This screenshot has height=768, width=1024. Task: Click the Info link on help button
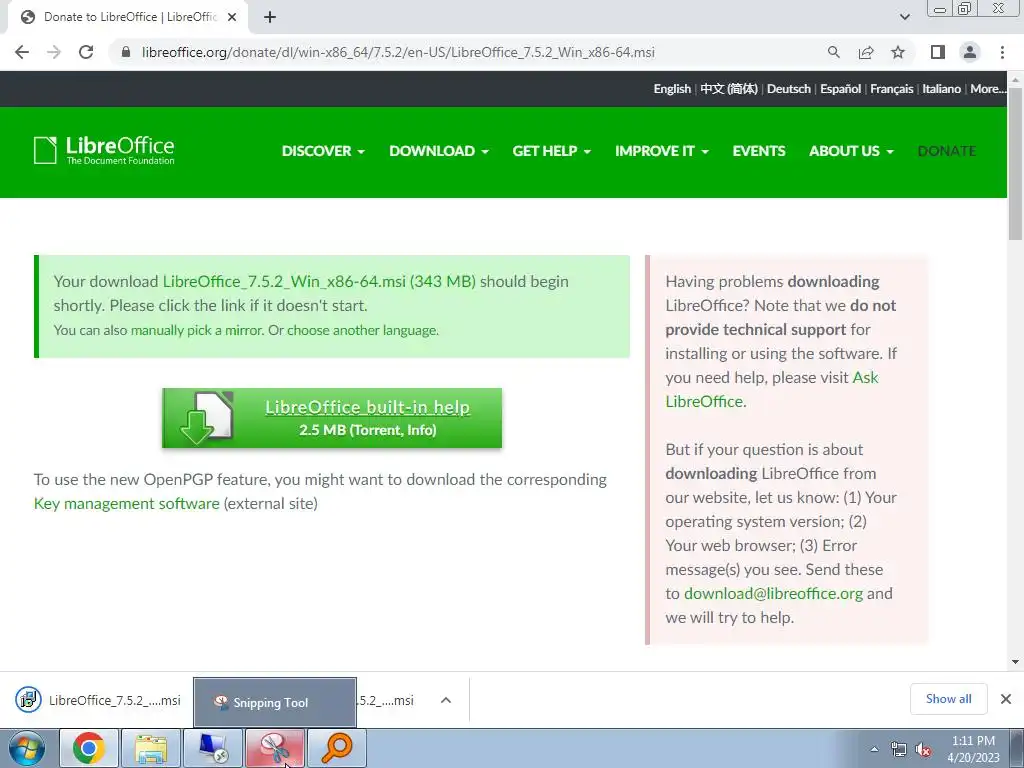(x=420, y=430)
